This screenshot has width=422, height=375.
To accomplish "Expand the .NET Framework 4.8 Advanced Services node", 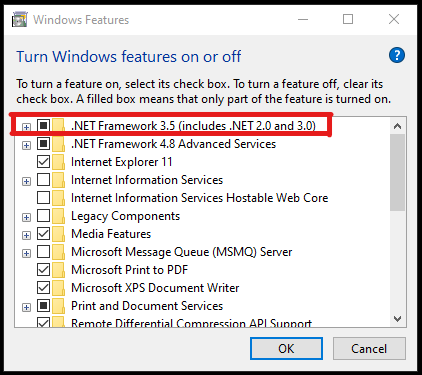I will pos(26,145).
